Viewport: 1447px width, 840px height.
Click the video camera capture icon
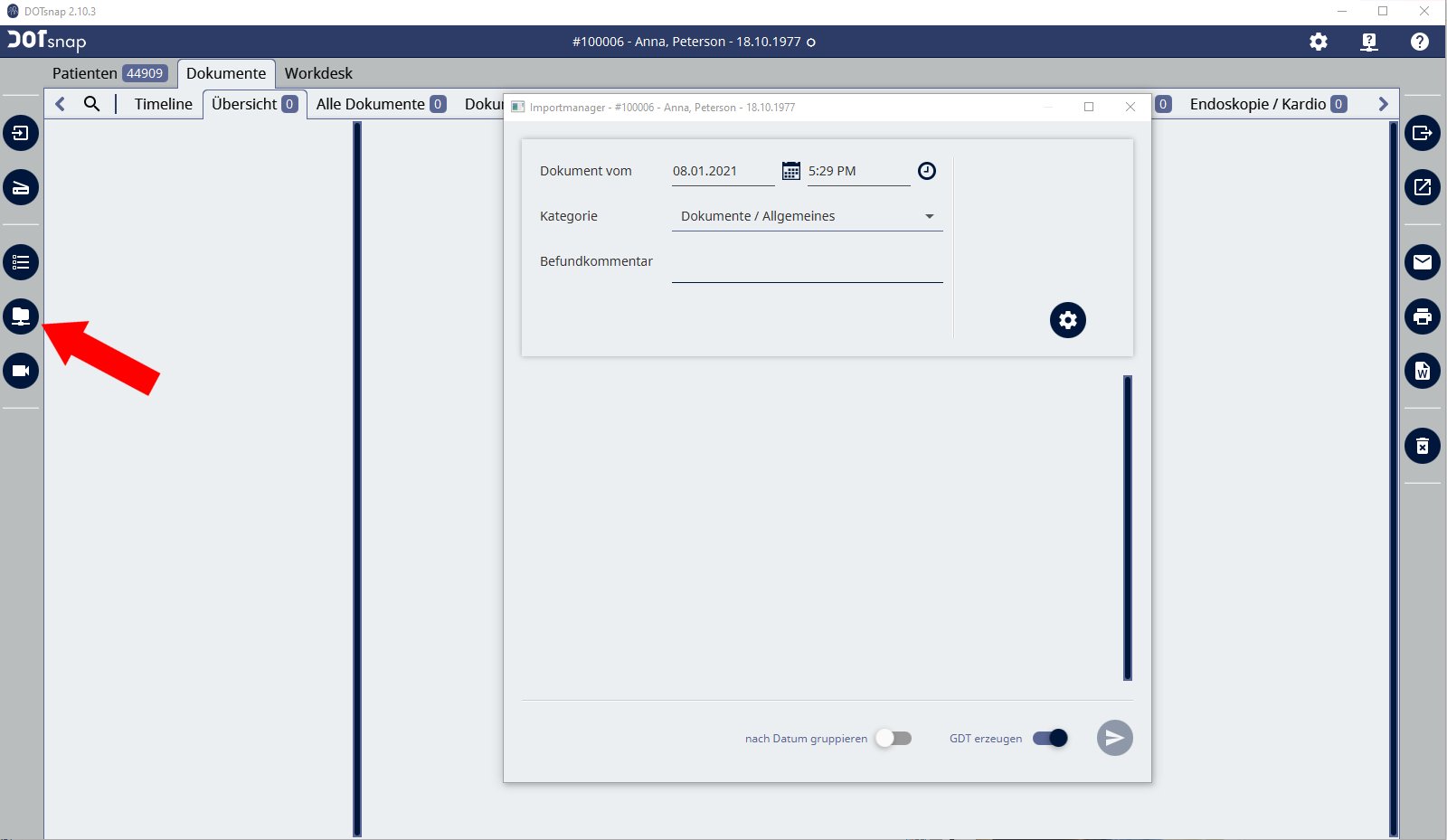point(21,371)
